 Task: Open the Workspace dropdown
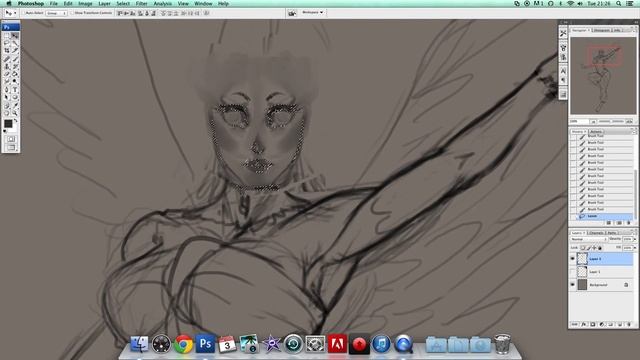[313, 13]
